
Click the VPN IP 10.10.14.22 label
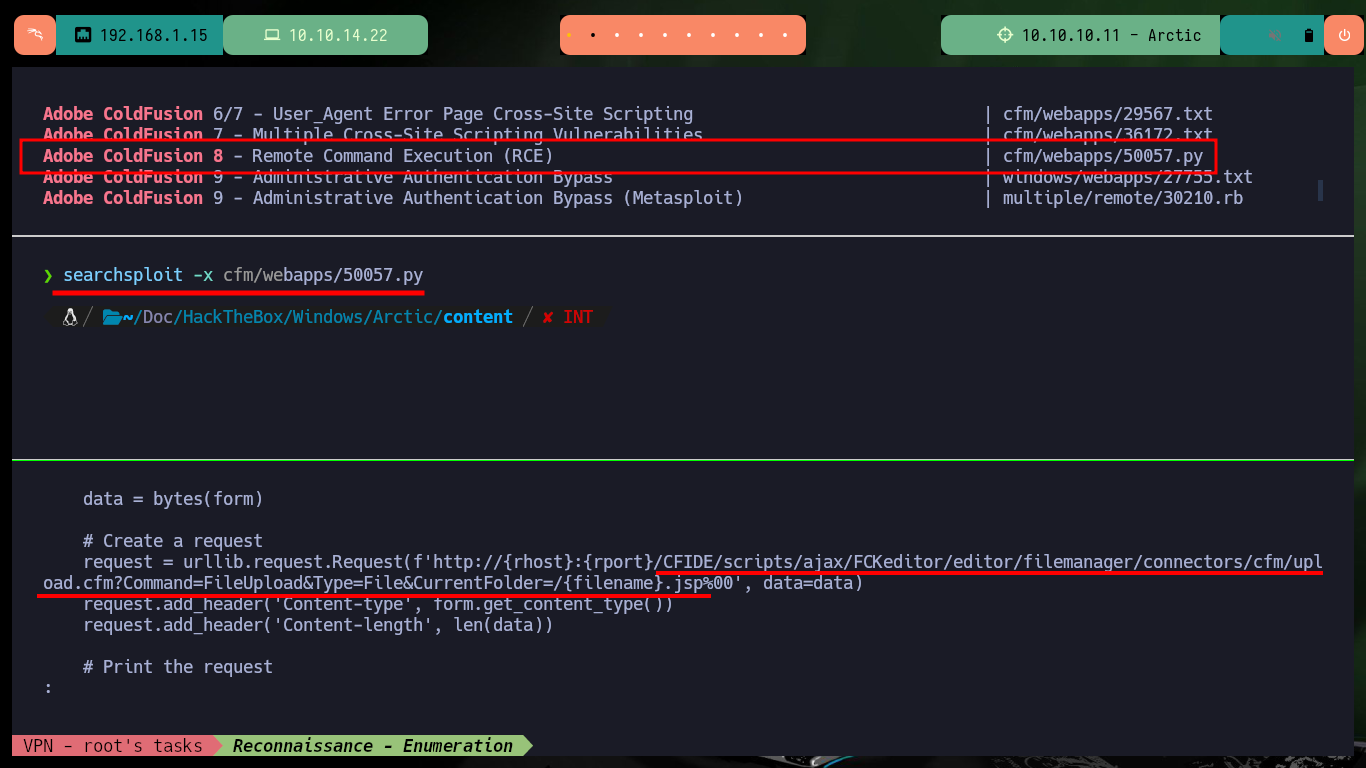click(338, 35)
